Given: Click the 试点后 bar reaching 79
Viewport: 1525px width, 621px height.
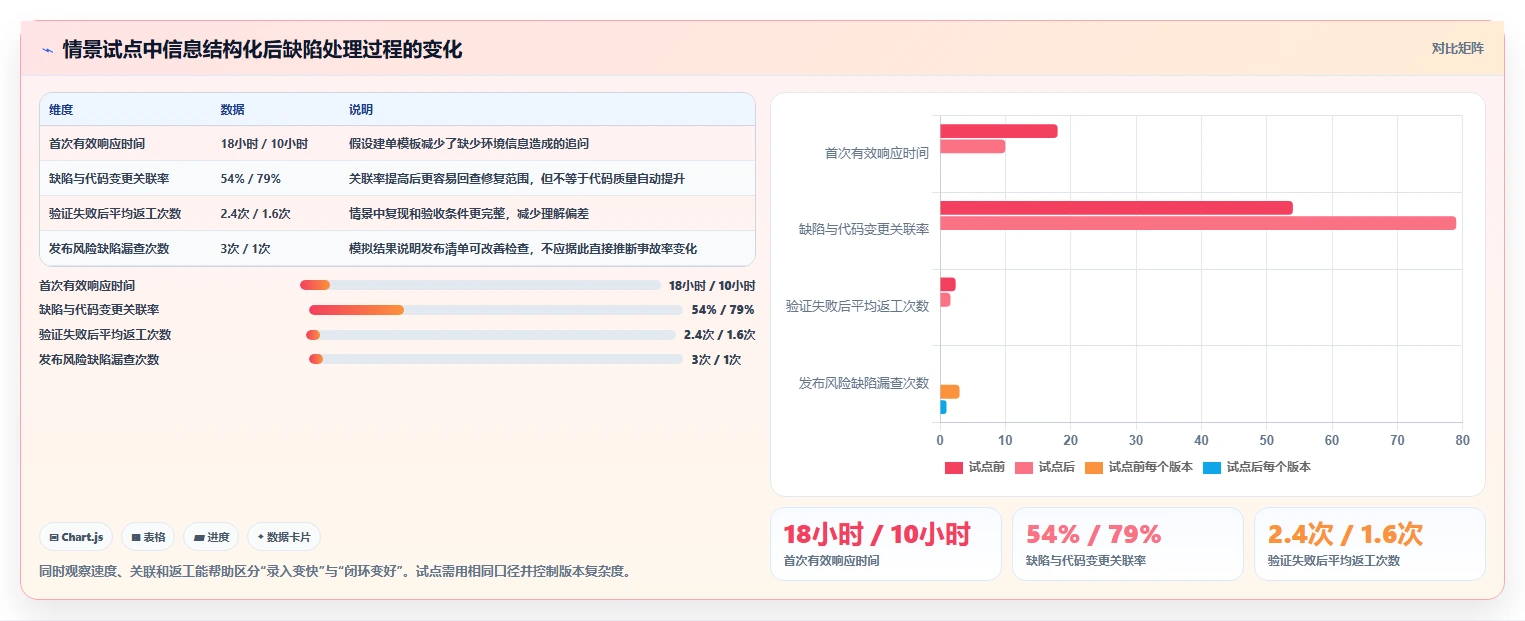Looking at the screenshot, I should pyautogui.click(x=1198, y=223).
